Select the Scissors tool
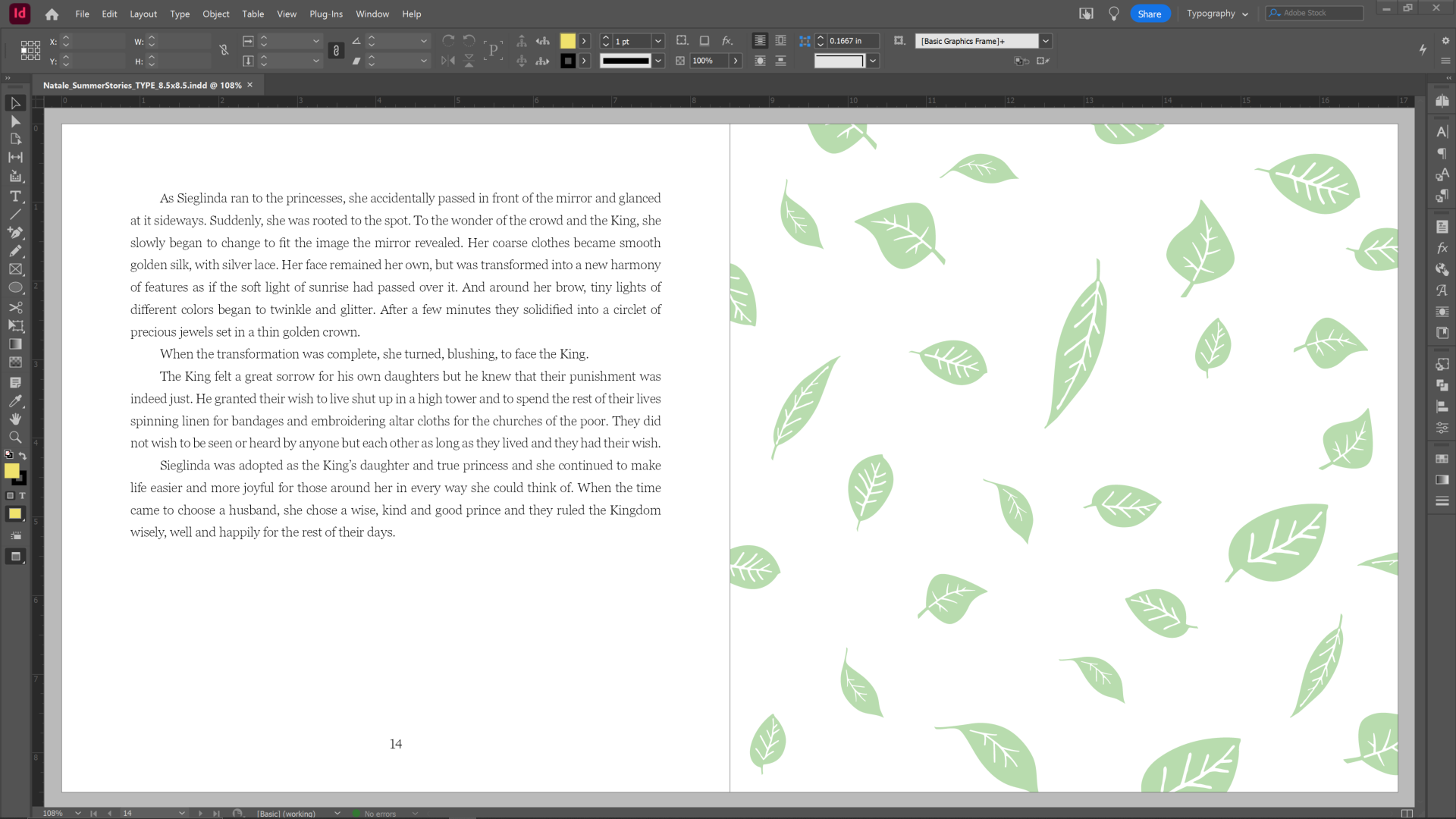 [x=15, y=308]
